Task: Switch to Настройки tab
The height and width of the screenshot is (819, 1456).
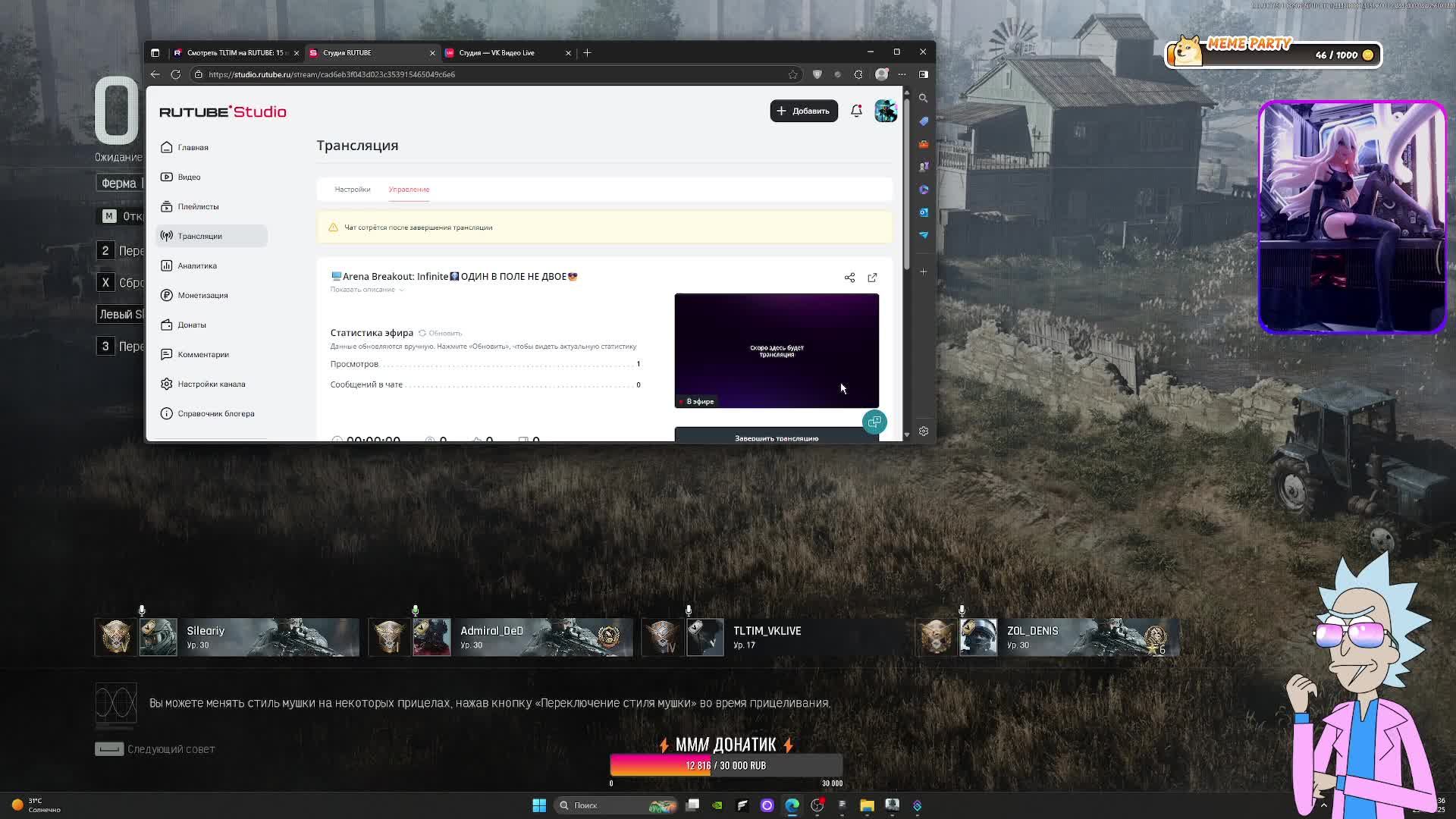Action: [x=352, y=190]
